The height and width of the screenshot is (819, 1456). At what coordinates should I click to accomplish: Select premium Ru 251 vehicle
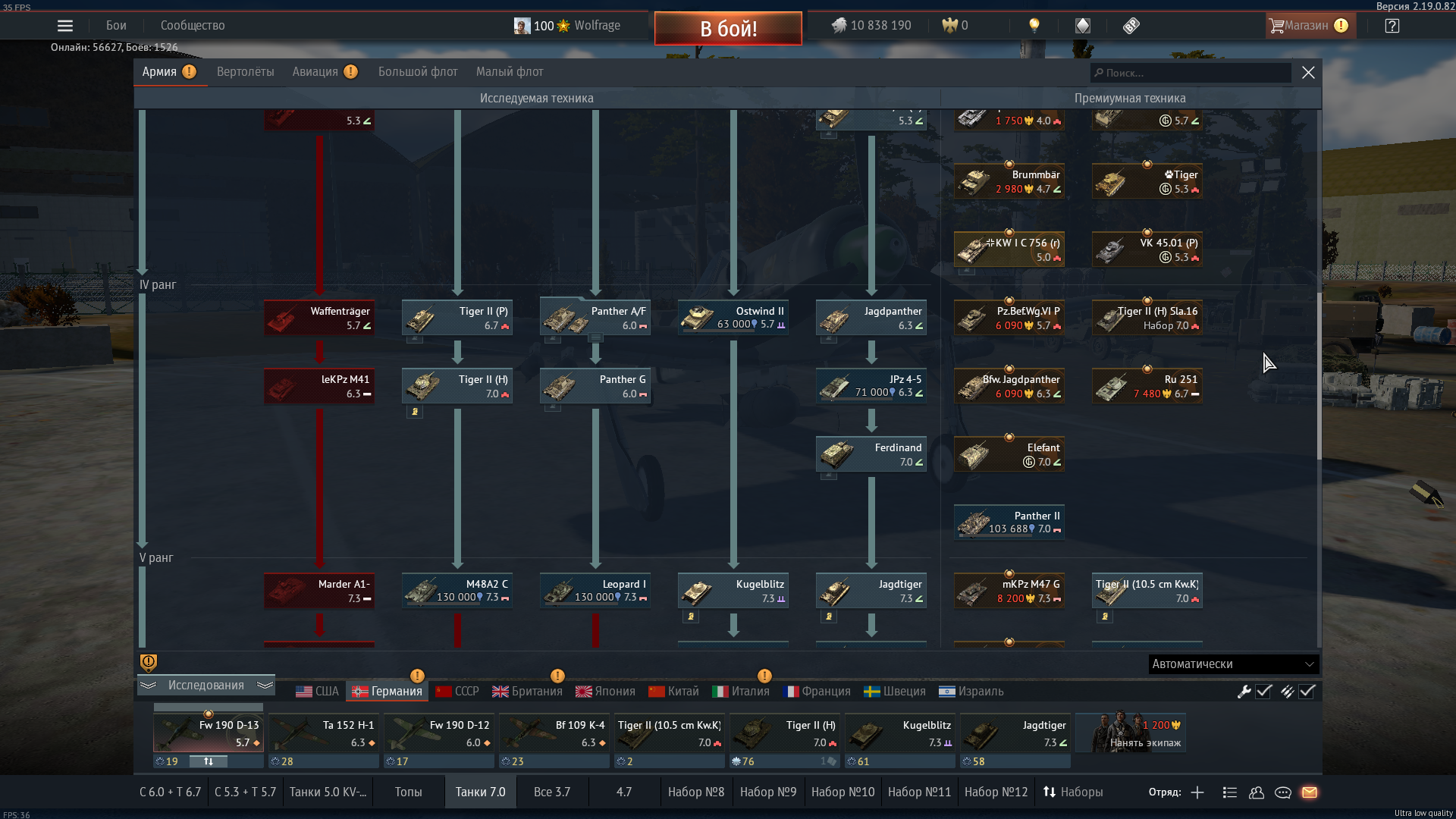click(1147, 386)
